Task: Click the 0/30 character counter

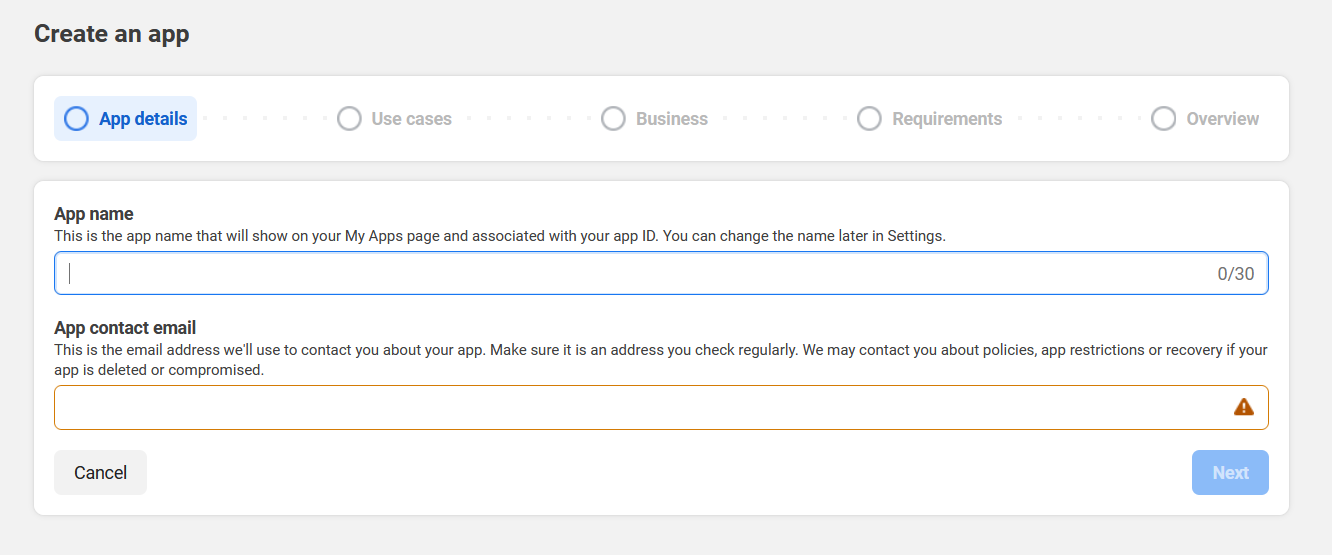Action: [x=1235, y=274]
